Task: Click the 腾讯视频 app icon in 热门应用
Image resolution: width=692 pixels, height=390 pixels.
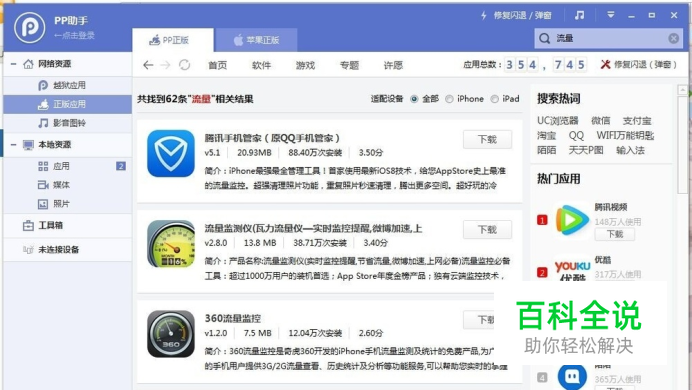Action: 572,219
